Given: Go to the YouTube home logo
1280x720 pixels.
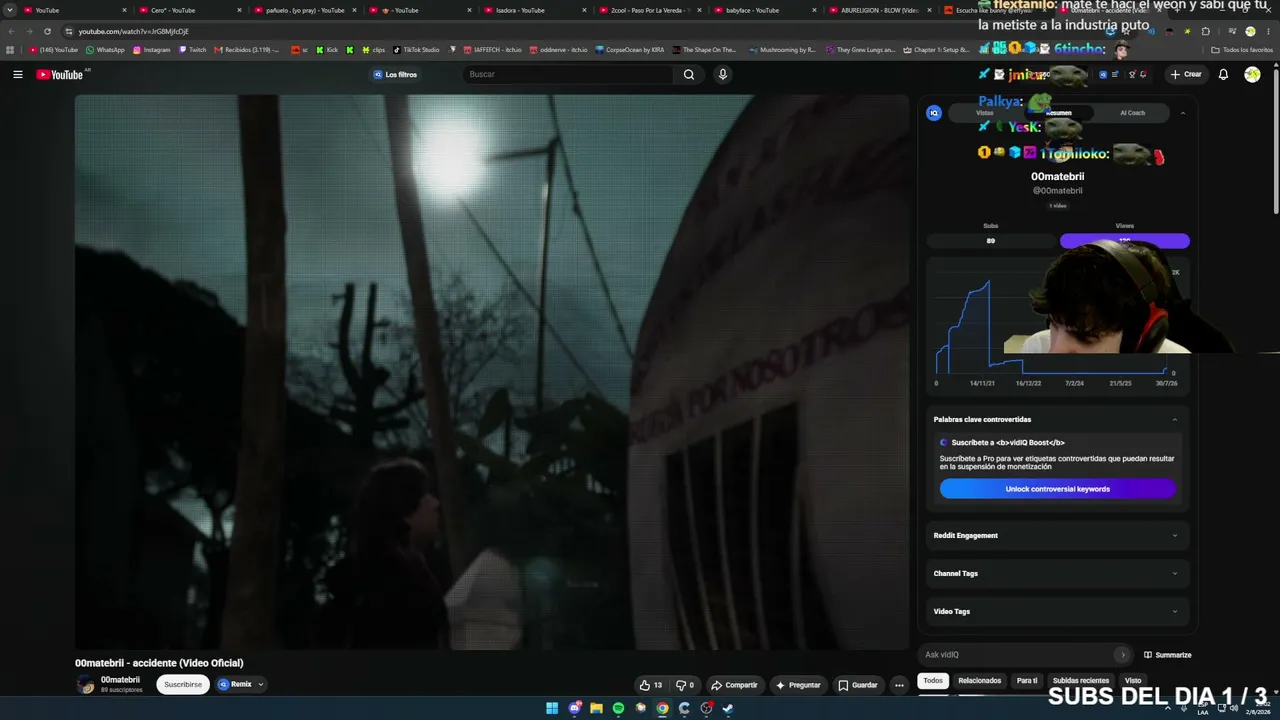Looking at the screenshot, I should (60, 75).
